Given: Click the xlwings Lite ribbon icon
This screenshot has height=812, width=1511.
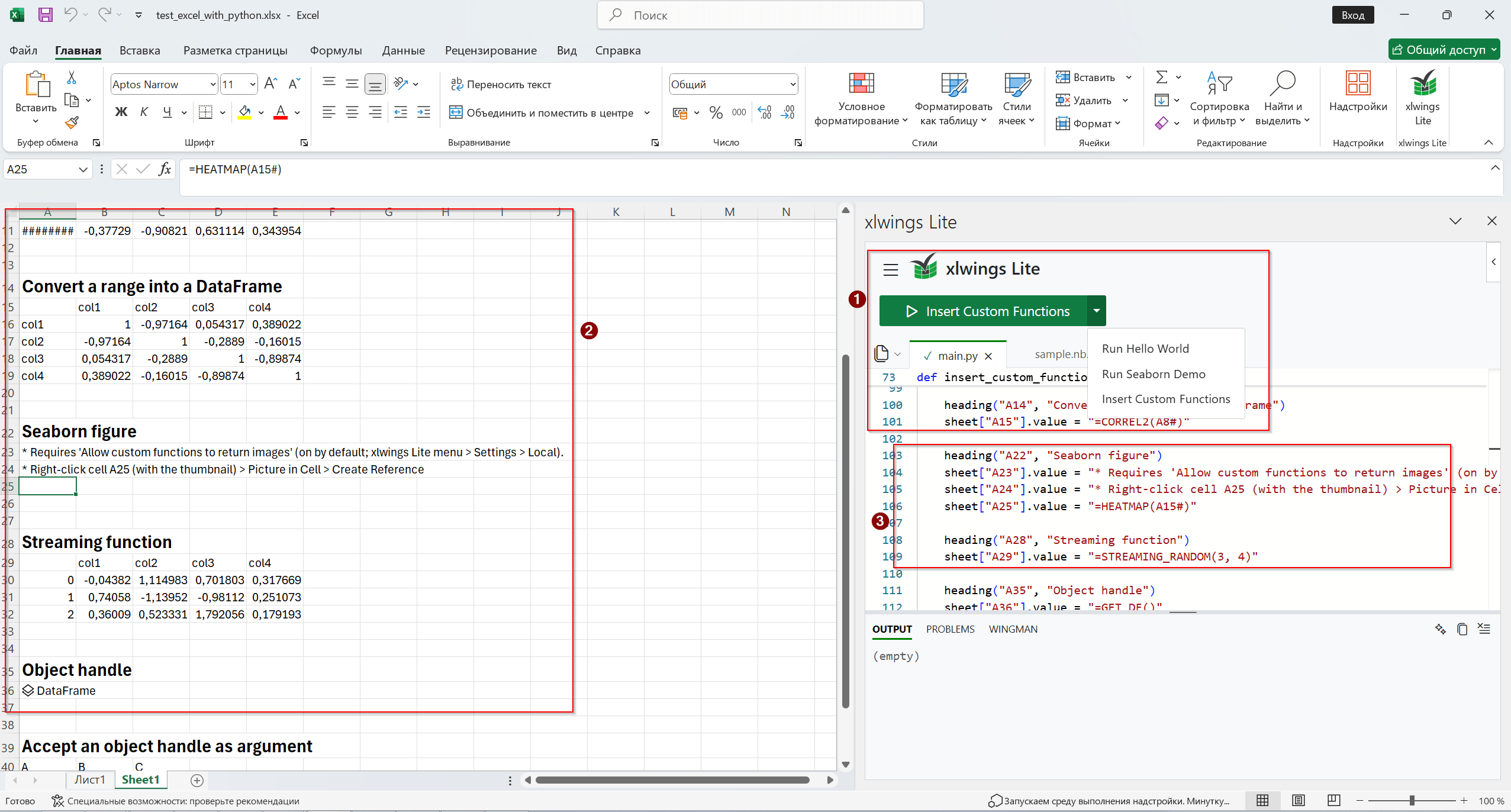Looking at the screenshot, I should point(1422,98).
